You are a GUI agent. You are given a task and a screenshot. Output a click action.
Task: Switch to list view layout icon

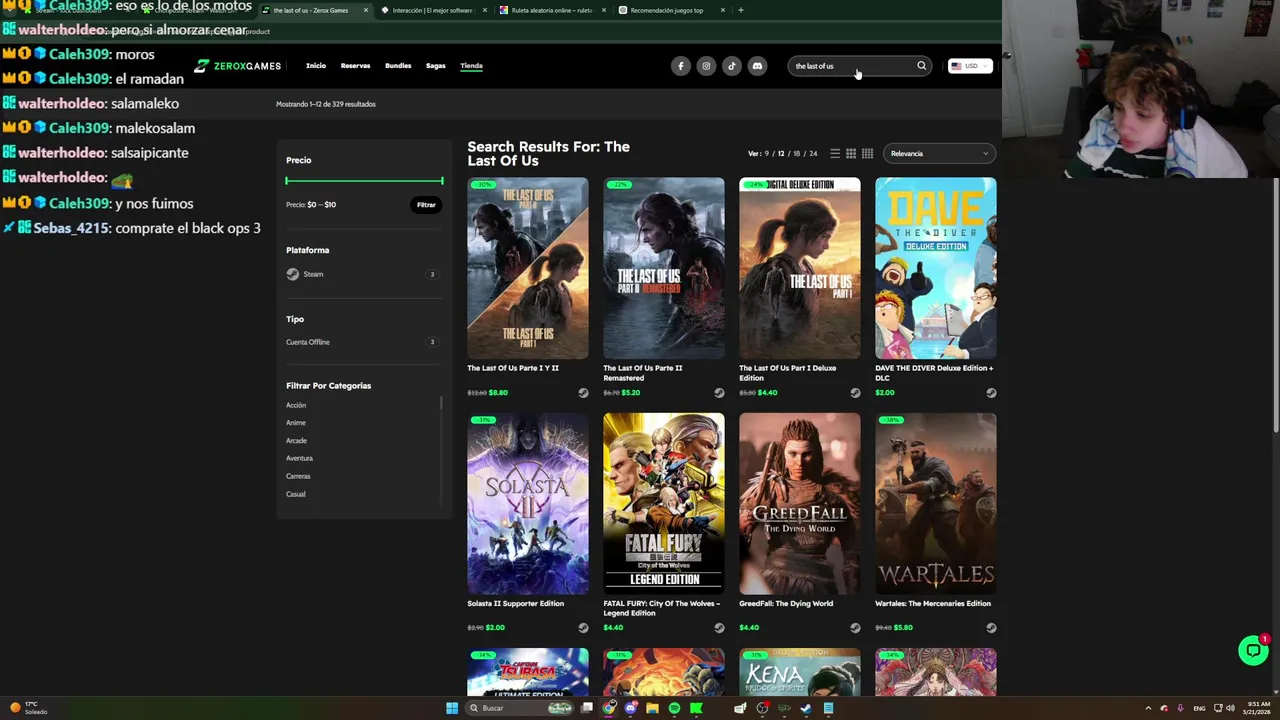(835, 153)
